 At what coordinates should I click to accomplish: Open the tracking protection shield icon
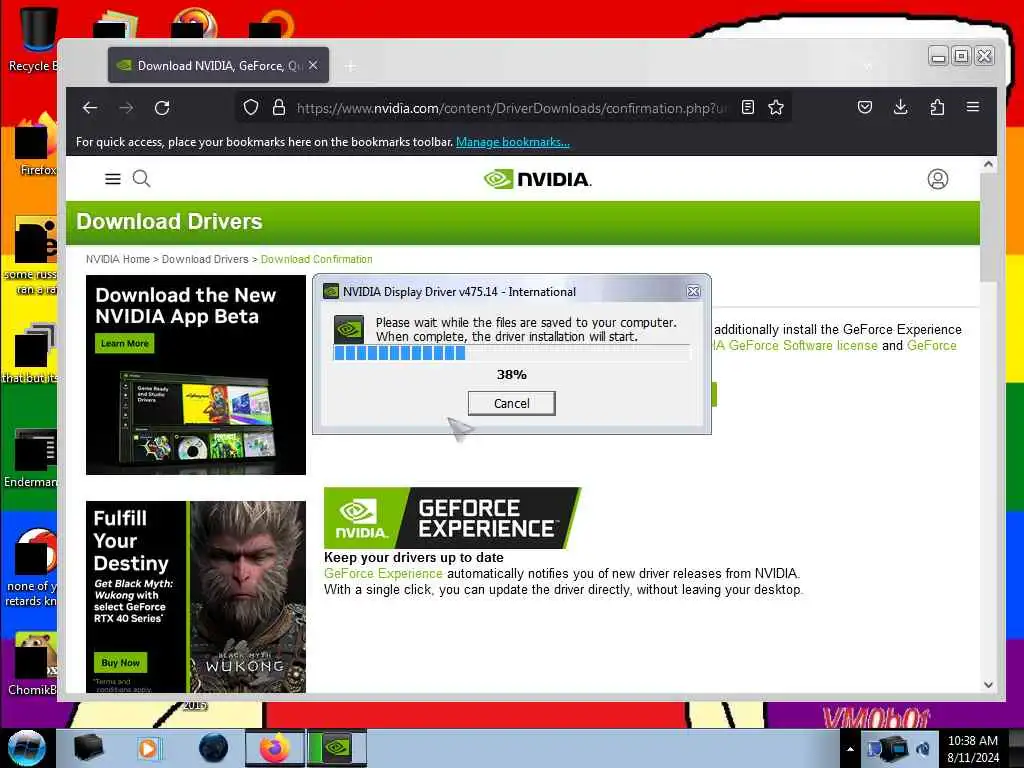tap(251, 108)
